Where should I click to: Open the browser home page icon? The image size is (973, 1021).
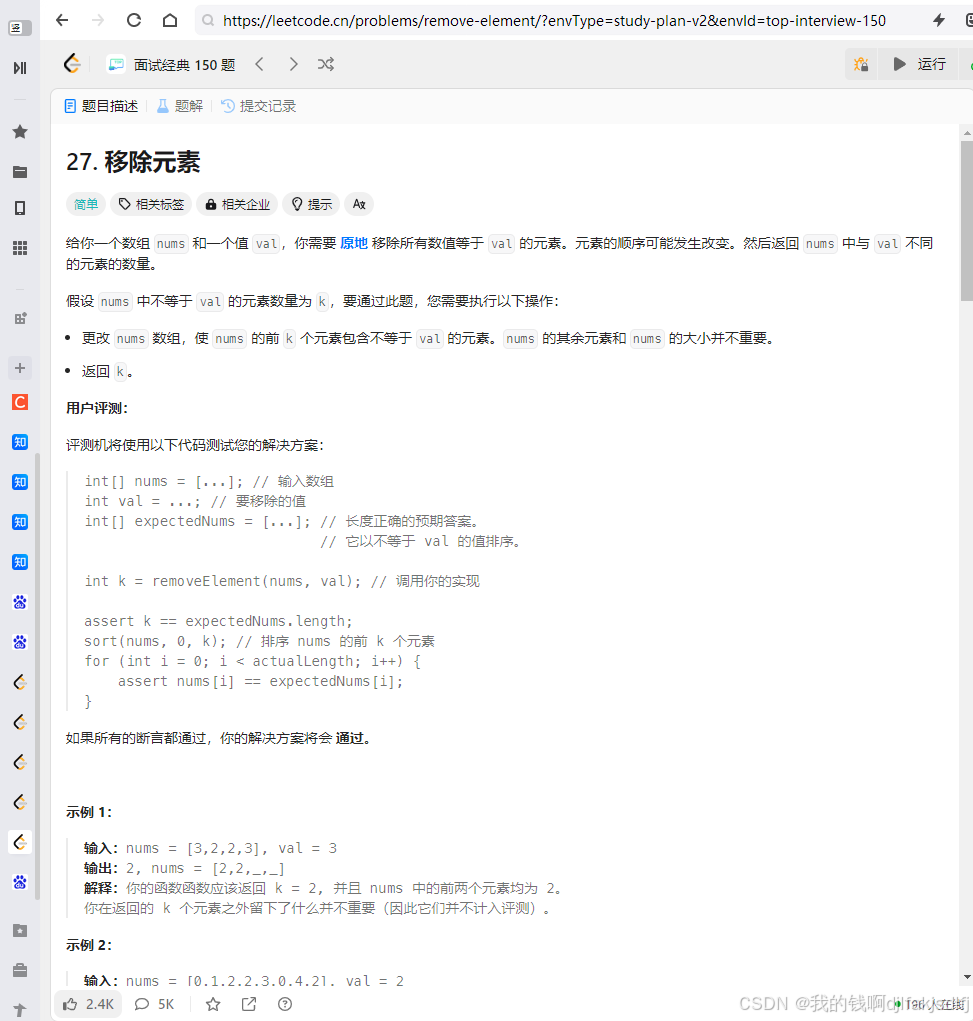[x=170, y=20]
